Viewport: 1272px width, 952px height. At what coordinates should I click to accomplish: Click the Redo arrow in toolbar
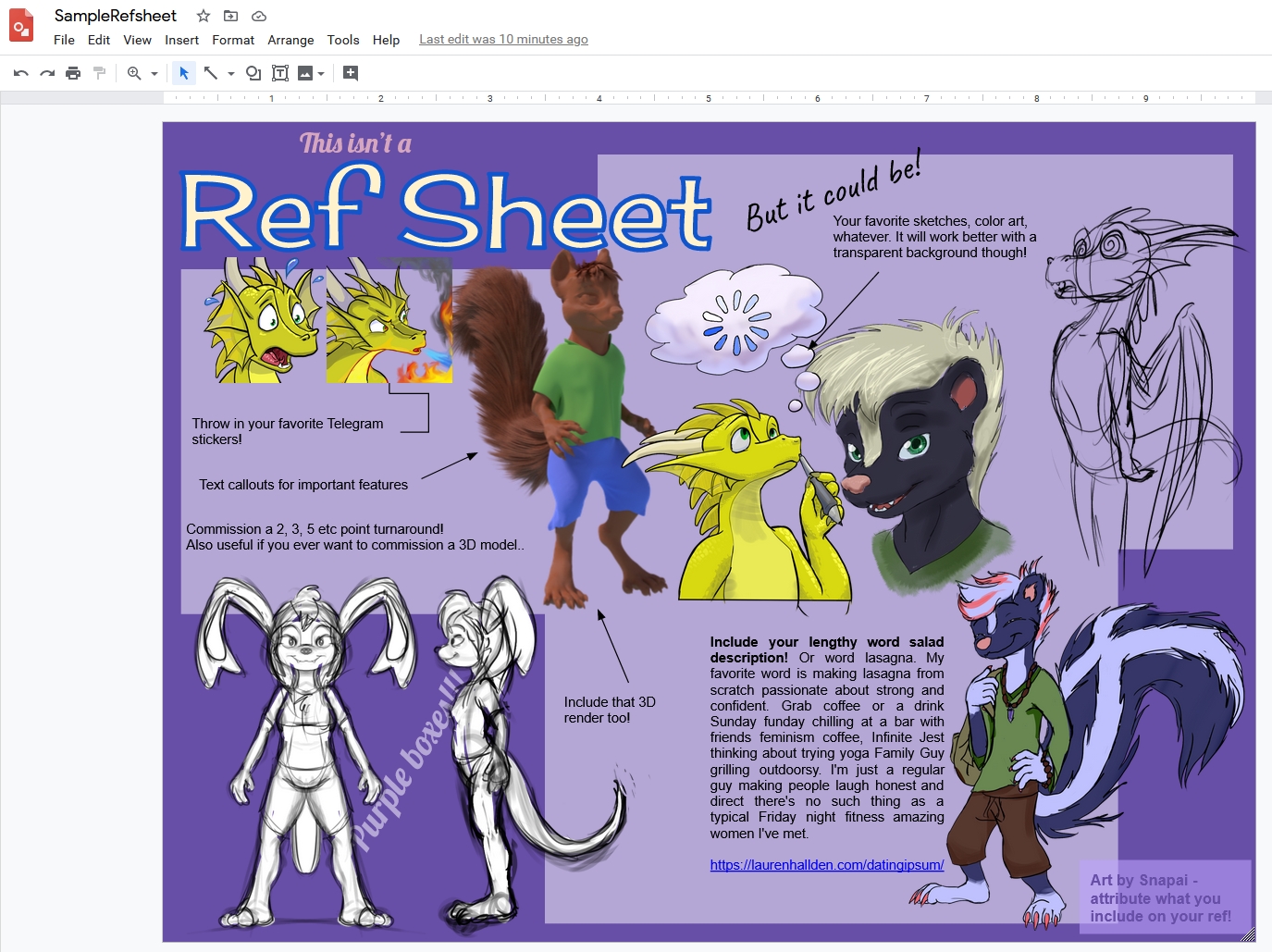(47, 73)
